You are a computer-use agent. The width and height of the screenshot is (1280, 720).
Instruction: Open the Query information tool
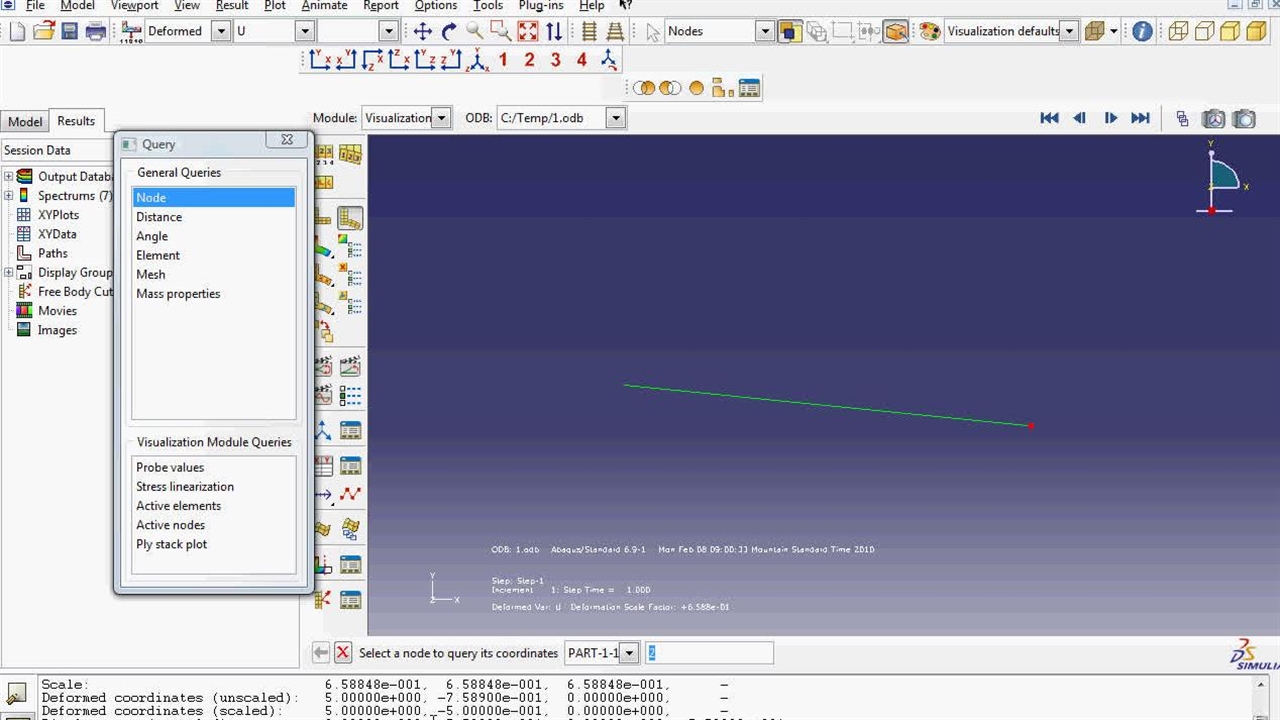click(x=1142, y=32)
